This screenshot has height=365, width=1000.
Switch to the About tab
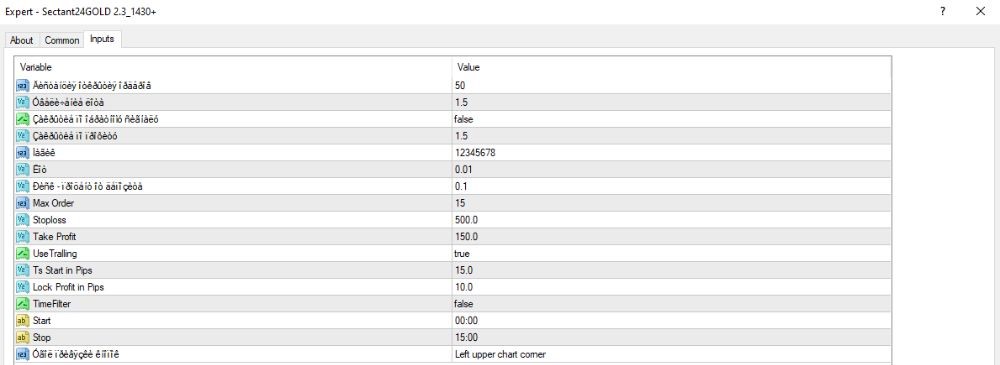pyautogui.click(x=22, y=40)
